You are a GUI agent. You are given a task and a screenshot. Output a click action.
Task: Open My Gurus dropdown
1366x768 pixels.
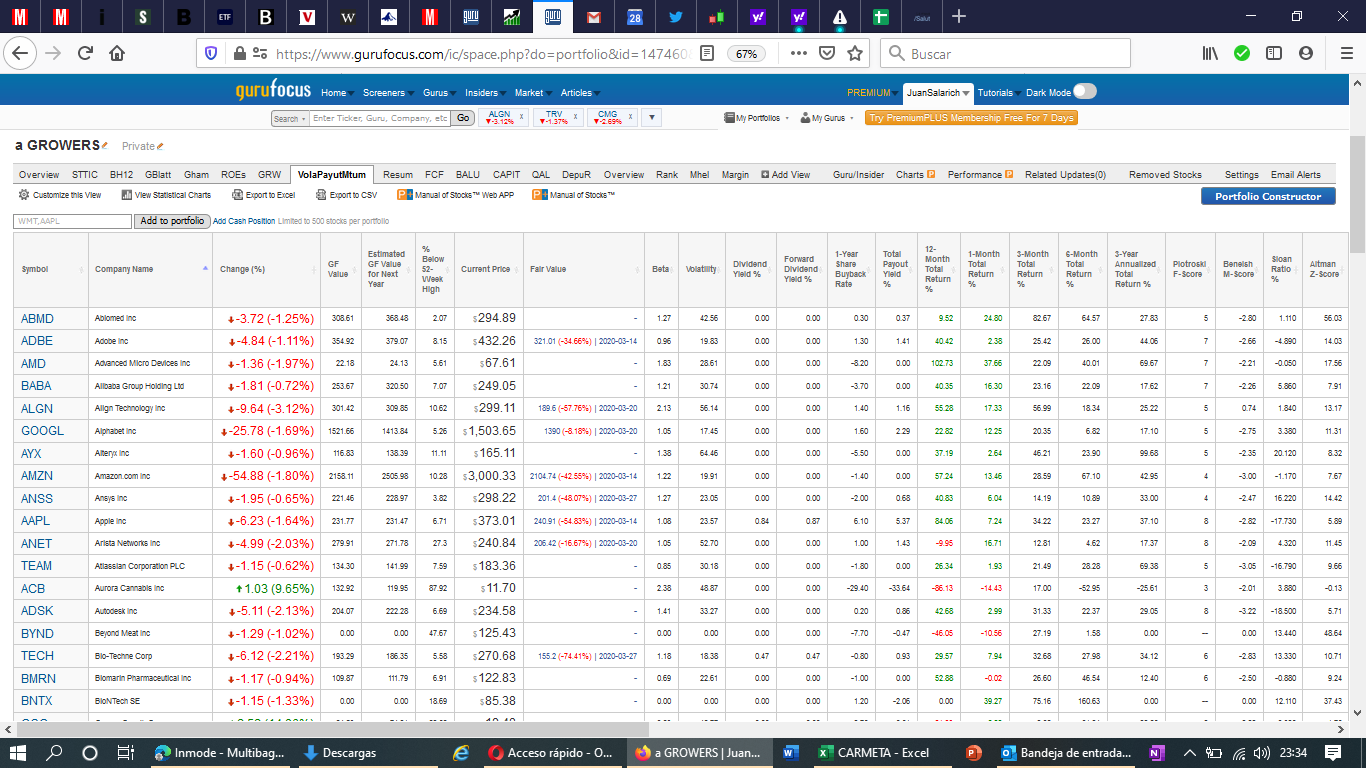(826, 118)
